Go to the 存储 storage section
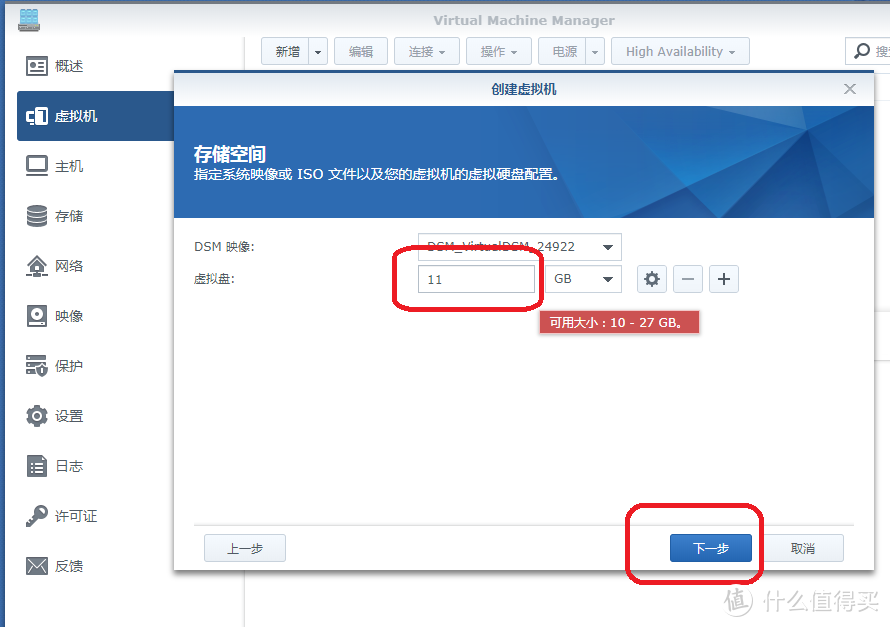The width and height of the screenshot is (890, 627). click(54, 216)
